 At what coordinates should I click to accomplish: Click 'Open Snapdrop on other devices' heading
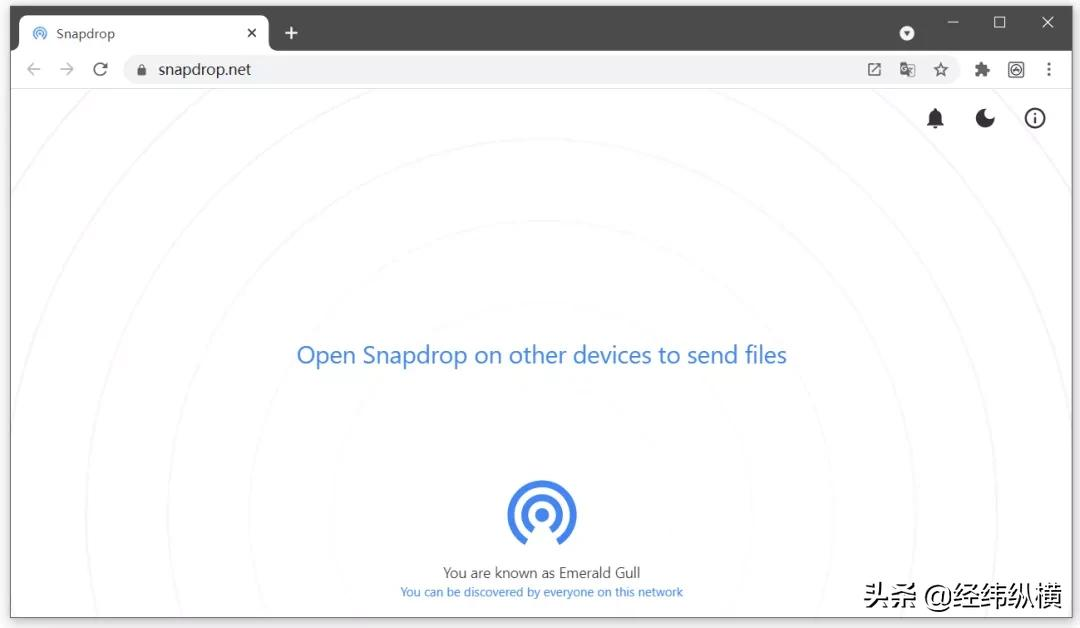pyautogui.click(x=541, y=355)
